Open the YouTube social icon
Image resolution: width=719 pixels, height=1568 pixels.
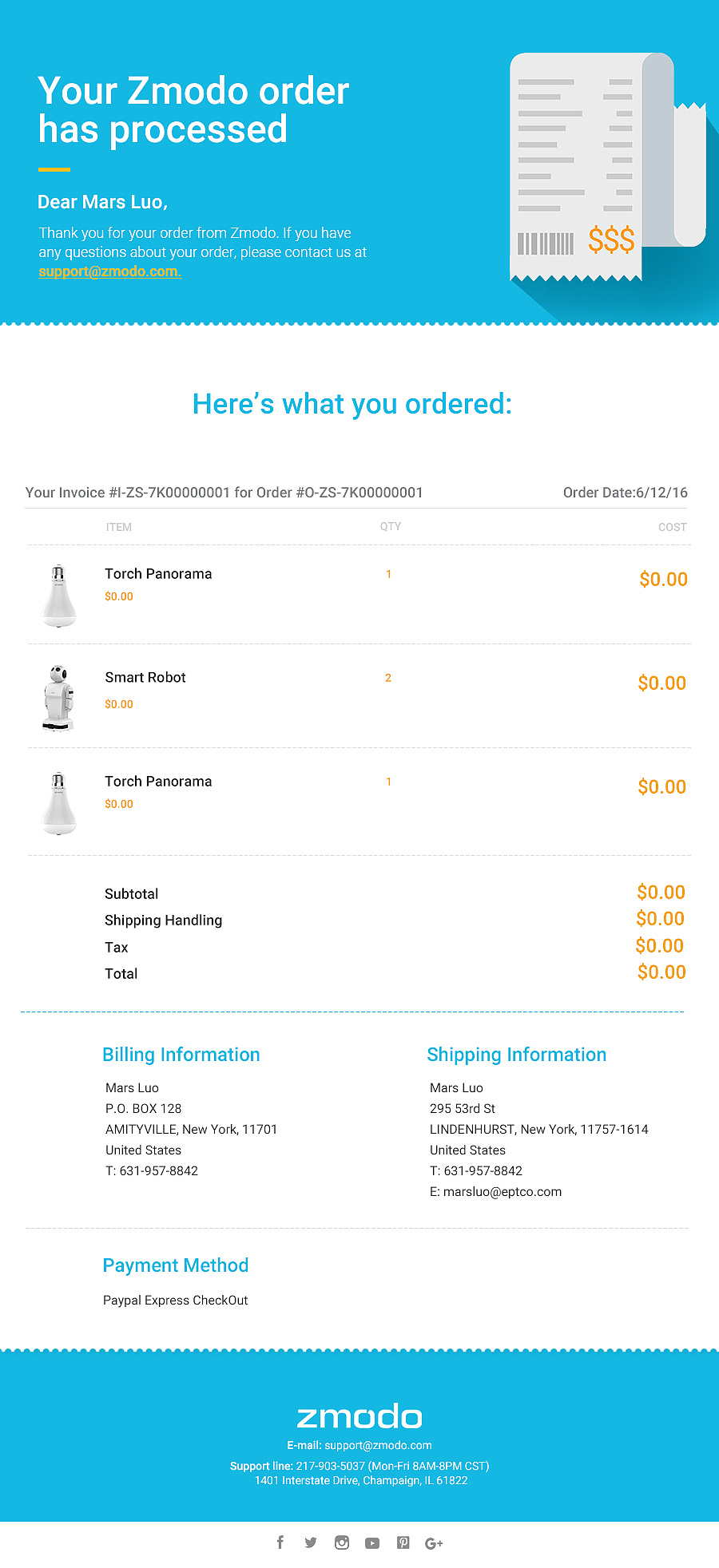(x=372, y=1543)
